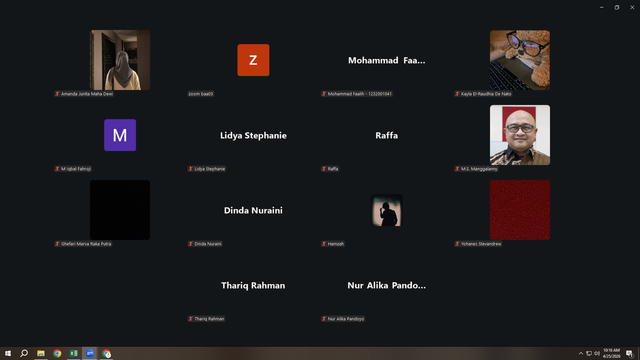The width and height of the screenshot is (640, 360).
Task: Click muted mic icon beside Hamzah label
Action: coord(324,244)
